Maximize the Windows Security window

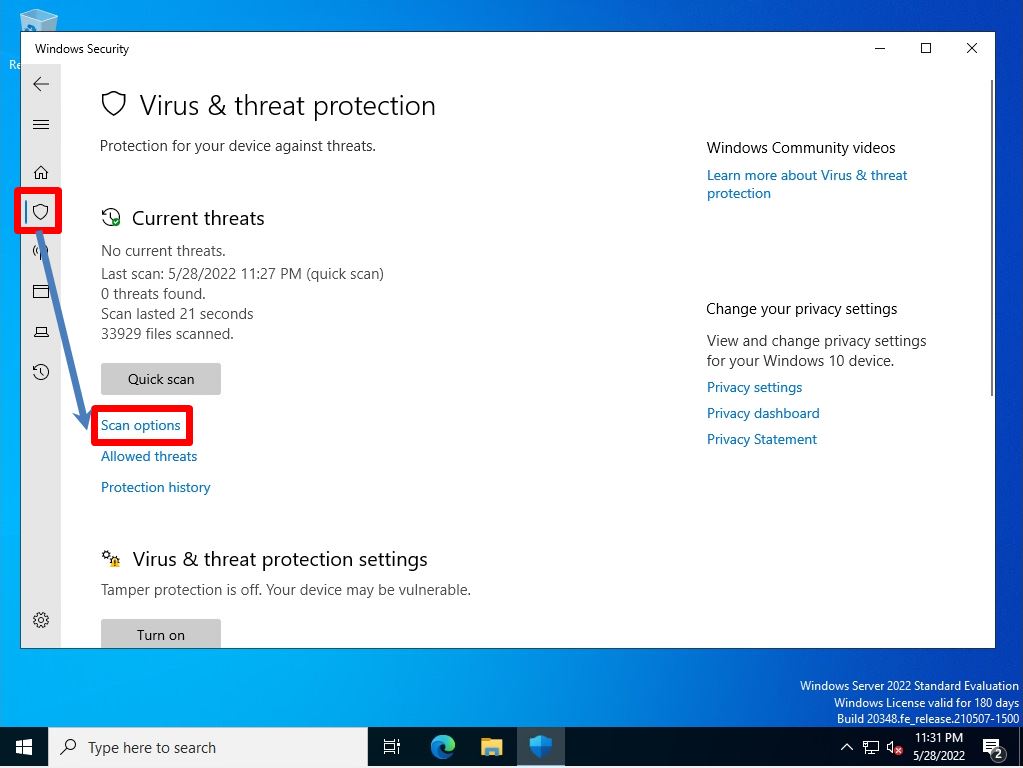point(926,48)
